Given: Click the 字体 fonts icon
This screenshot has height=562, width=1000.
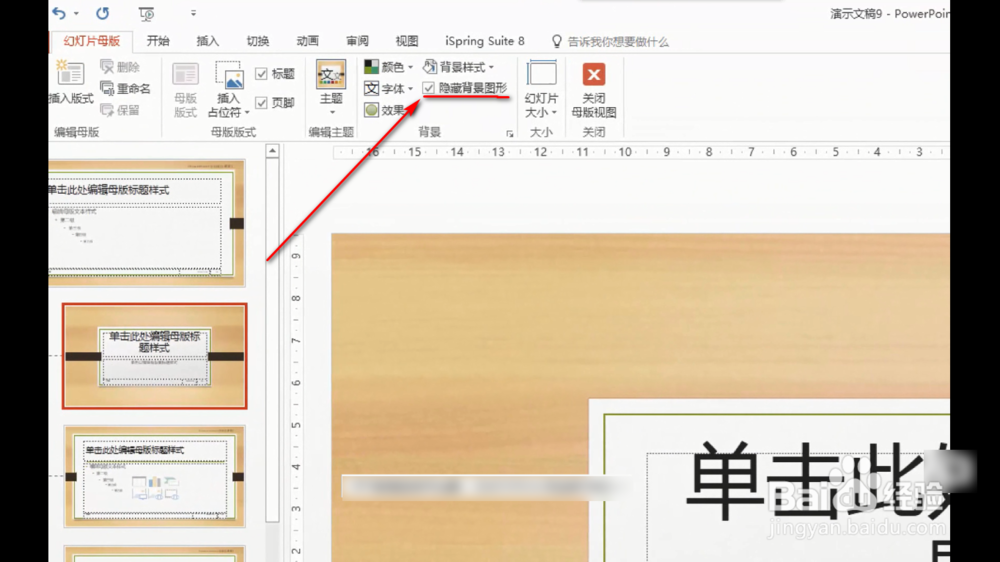Looking at the screenshot, I should 371,89.
